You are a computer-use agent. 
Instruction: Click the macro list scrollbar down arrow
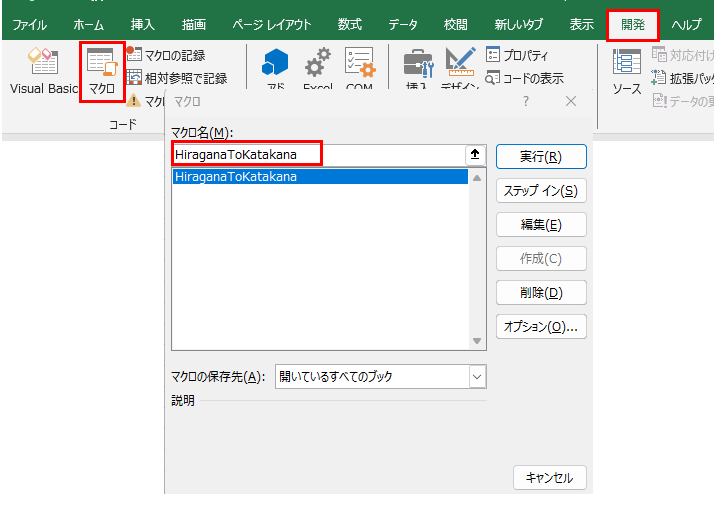477,341
